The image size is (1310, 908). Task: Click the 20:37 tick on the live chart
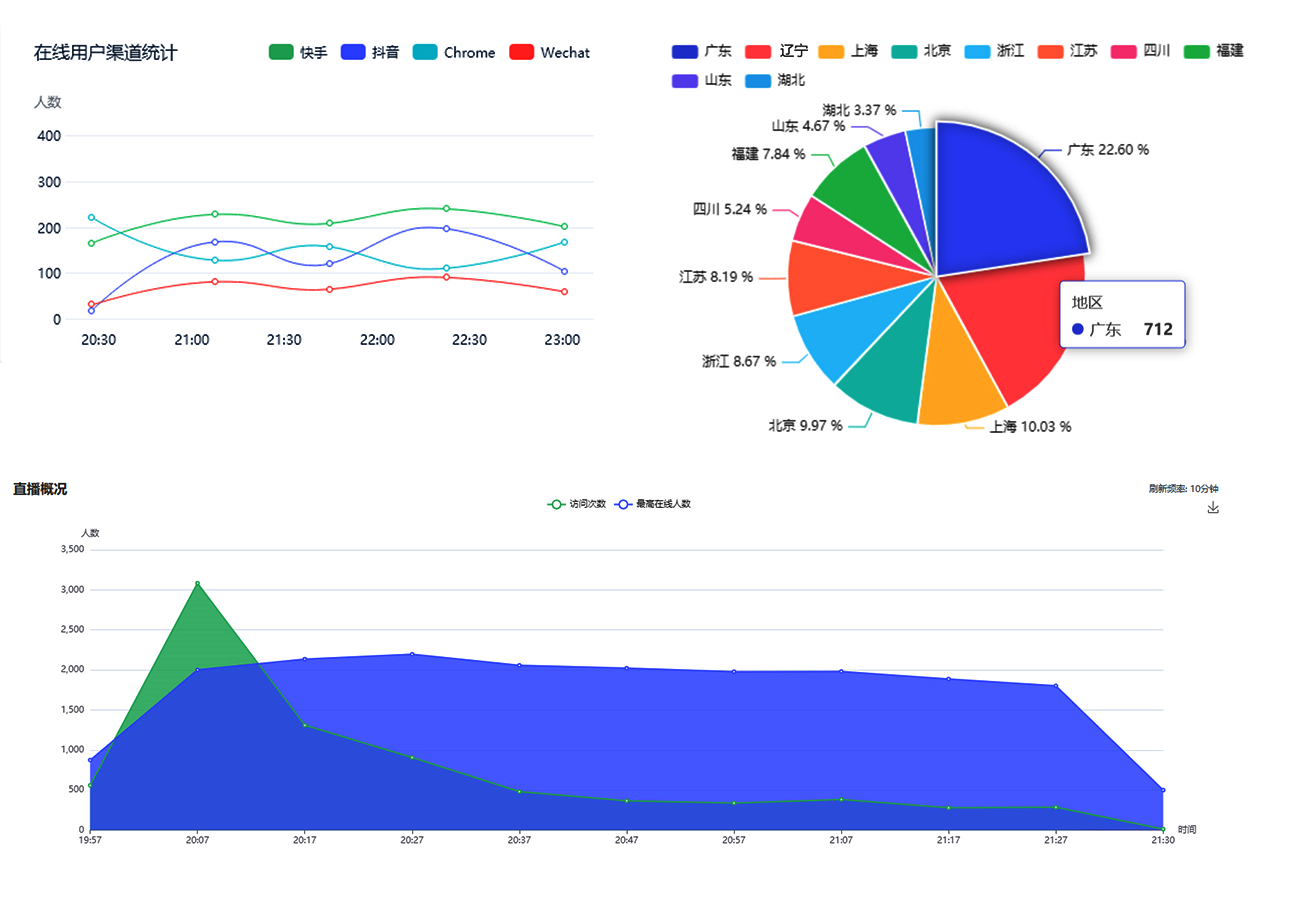(519, 841)
